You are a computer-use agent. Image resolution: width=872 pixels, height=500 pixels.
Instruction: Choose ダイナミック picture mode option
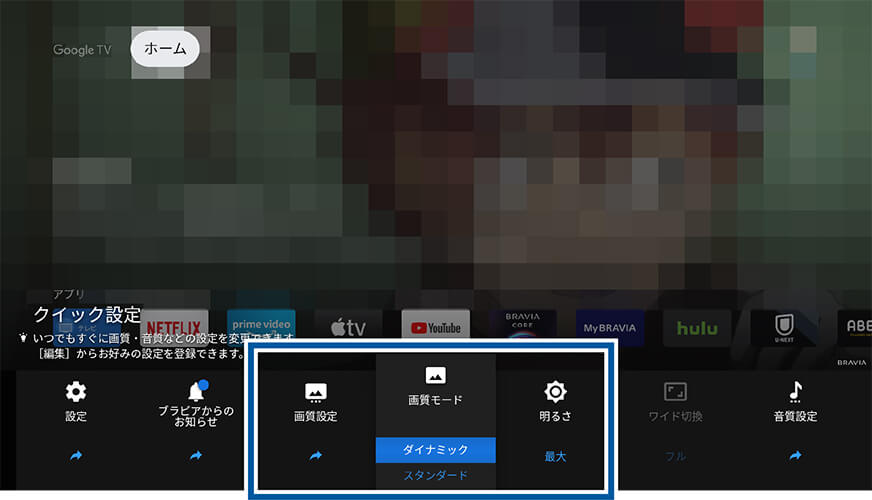point(435,450)
